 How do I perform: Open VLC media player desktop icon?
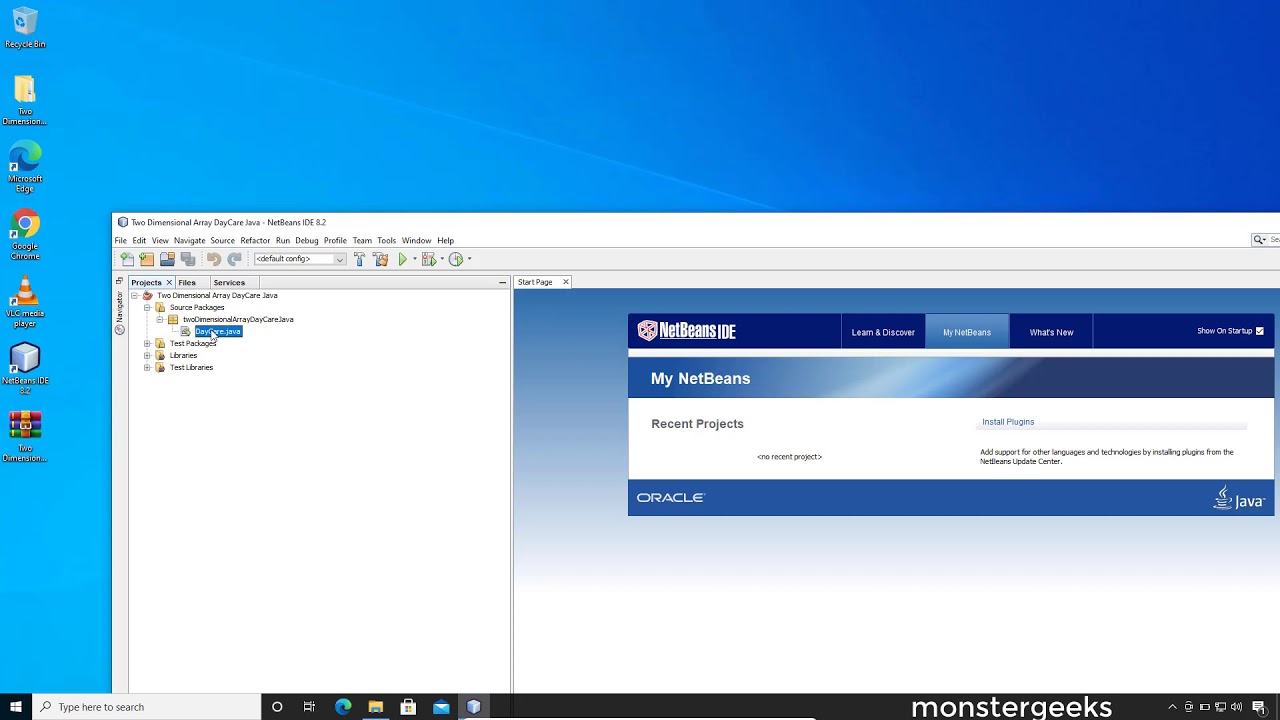25,302
